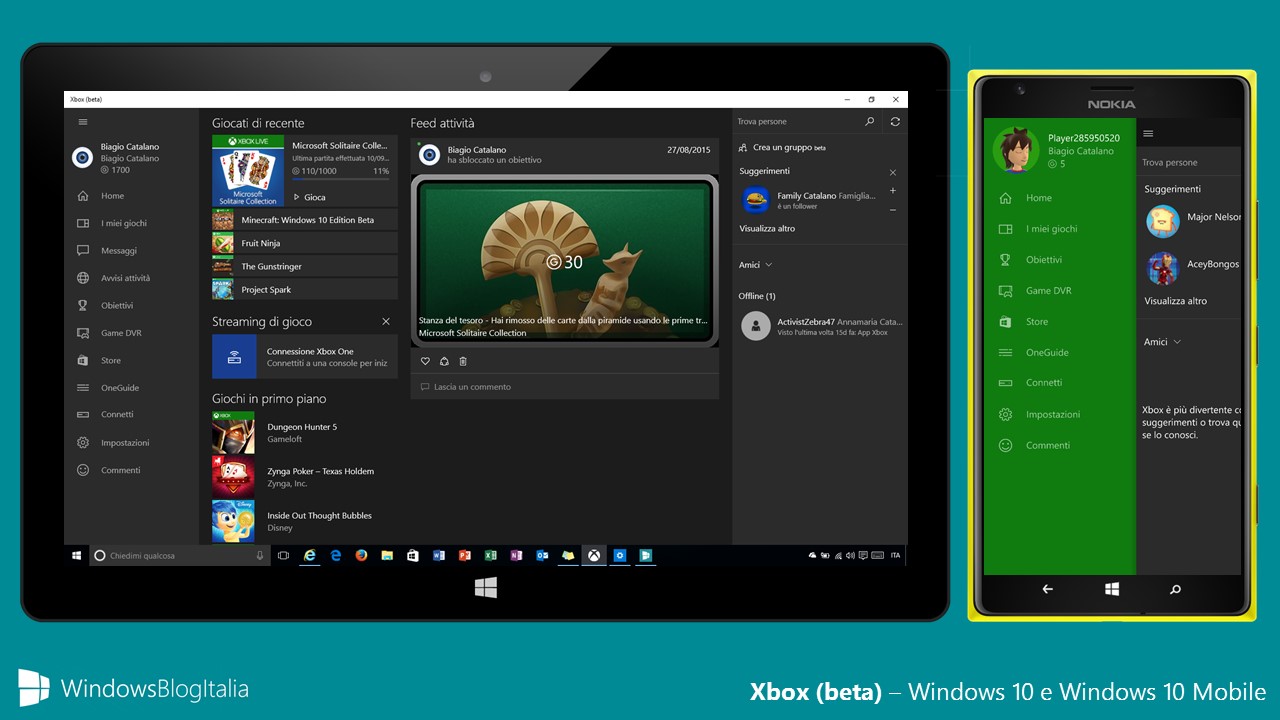Dismiss the Suggerimenti section on tablet
1280x720 pixels.
click(x=893, y=172)
